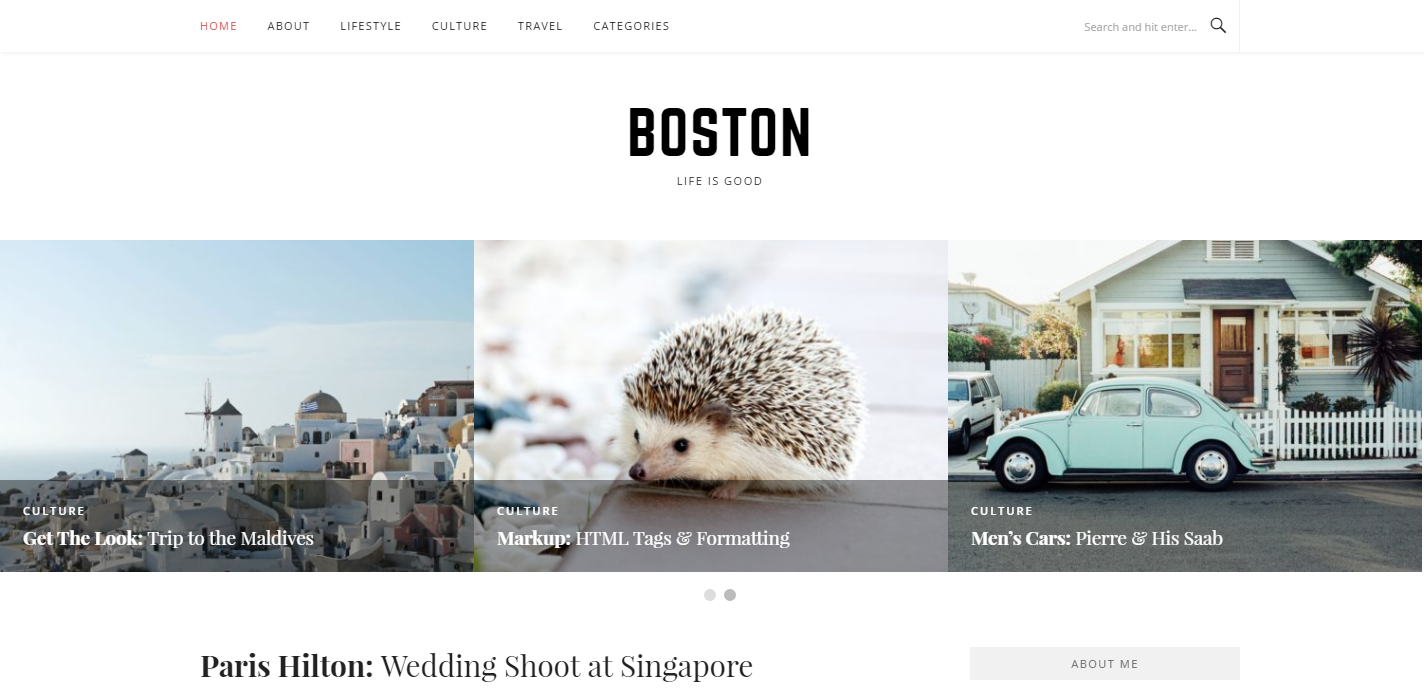The height and width of the screenshot is (689, 1424).
Task: Click the BOSTON site title
Action: 719,133
